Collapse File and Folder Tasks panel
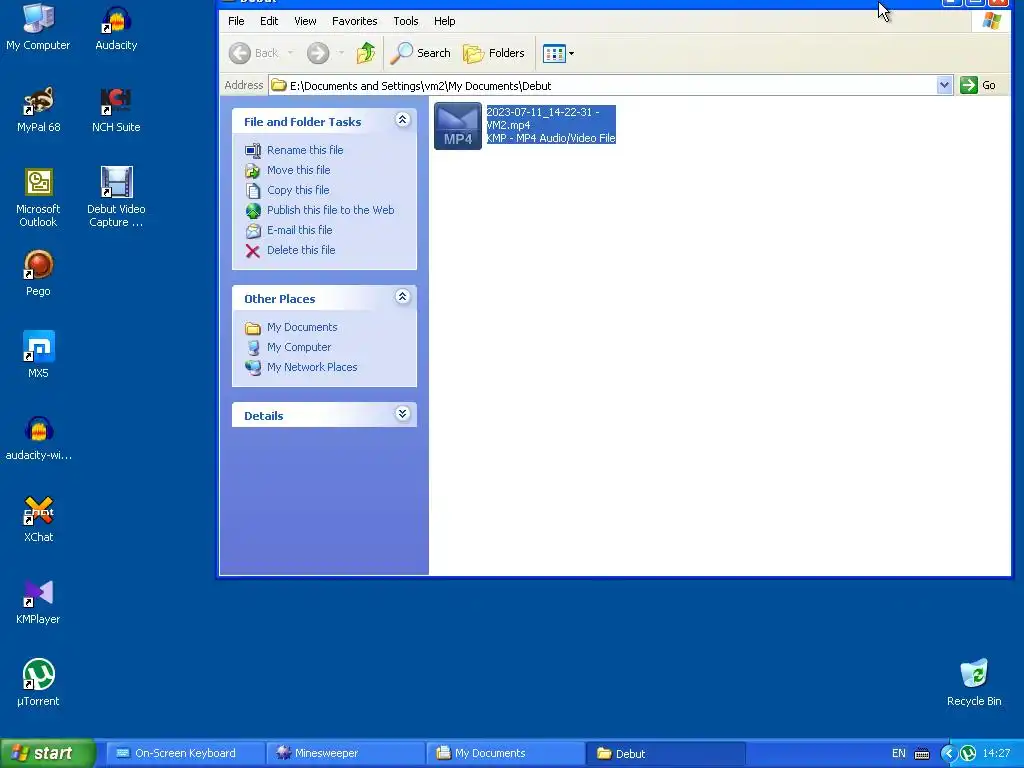The height and width of the screenshot is (768, 1024). point(402,120)
